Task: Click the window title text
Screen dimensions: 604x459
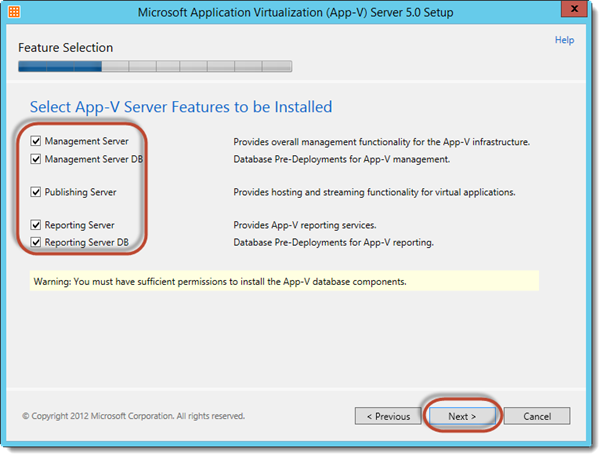Action: click(295, 12)
